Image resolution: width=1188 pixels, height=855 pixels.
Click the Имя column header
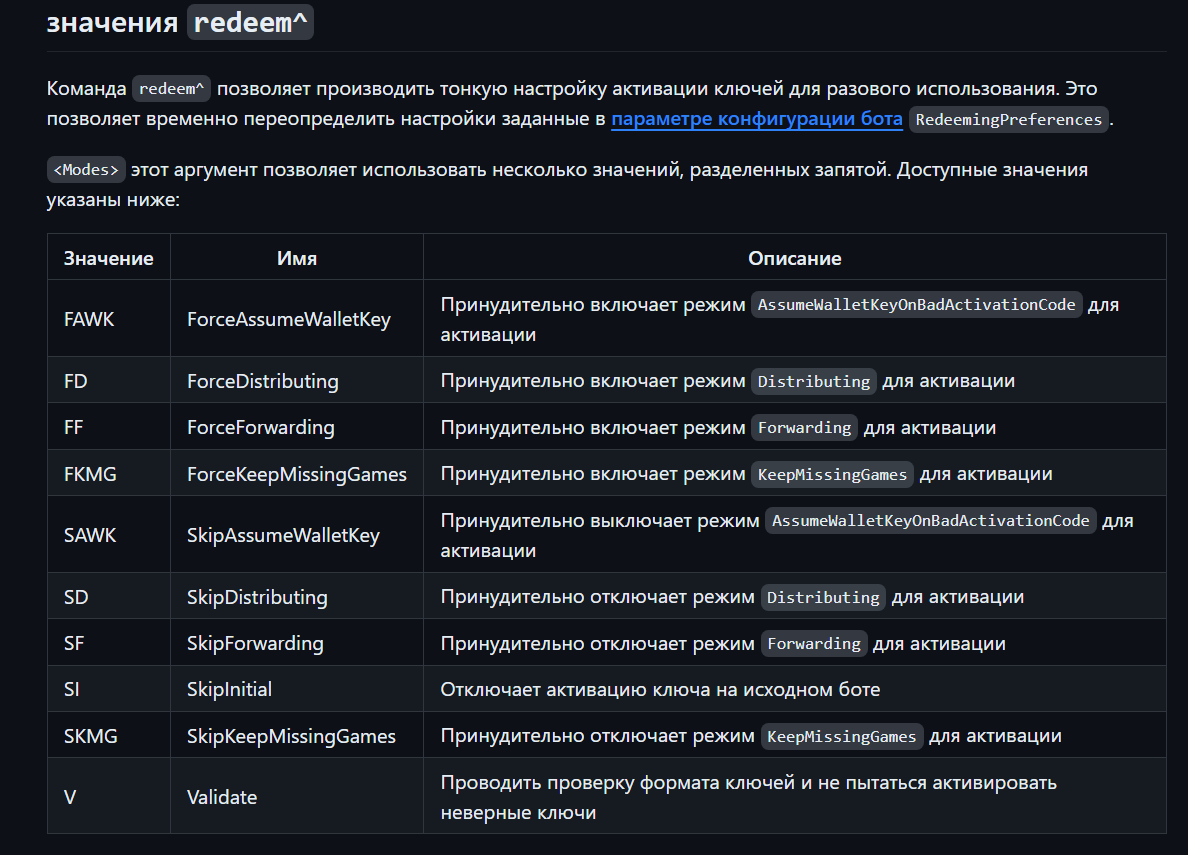296,258
